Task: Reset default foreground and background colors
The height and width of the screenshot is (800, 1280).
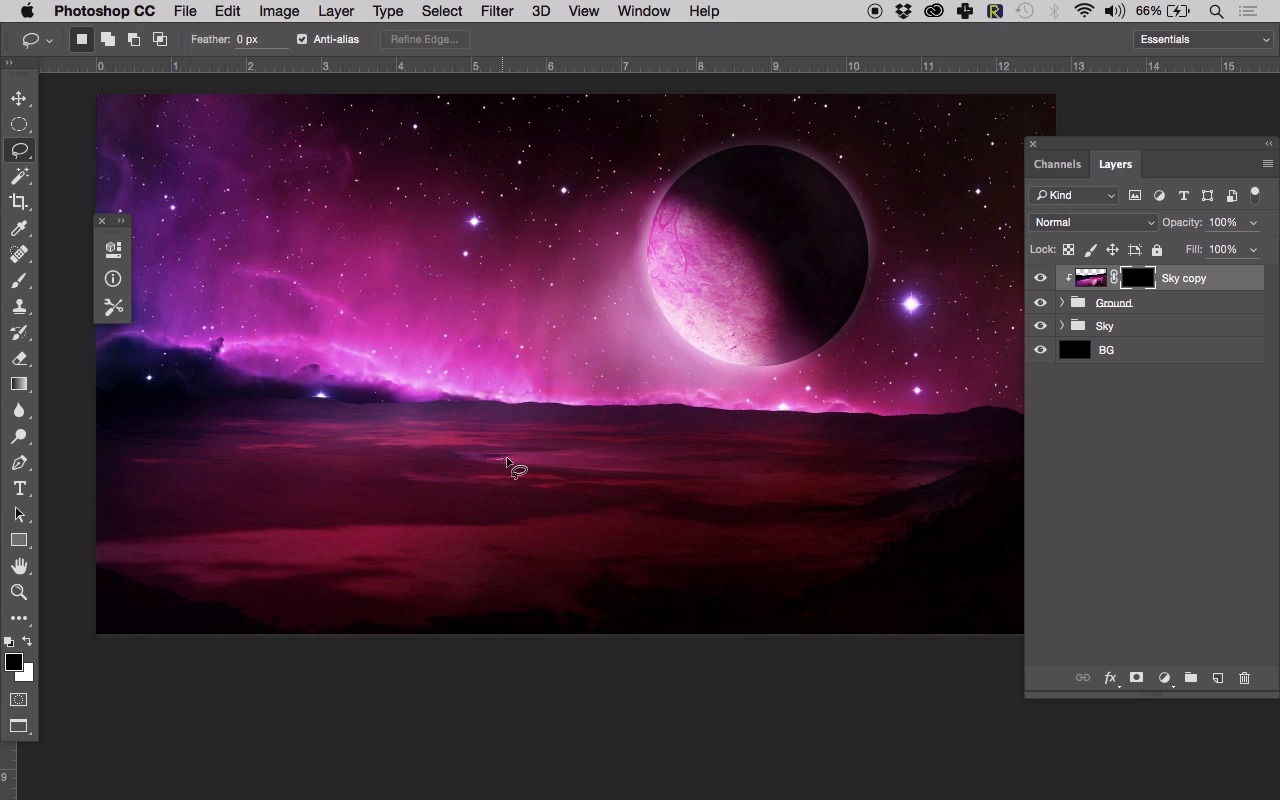Action: point(9,642)
